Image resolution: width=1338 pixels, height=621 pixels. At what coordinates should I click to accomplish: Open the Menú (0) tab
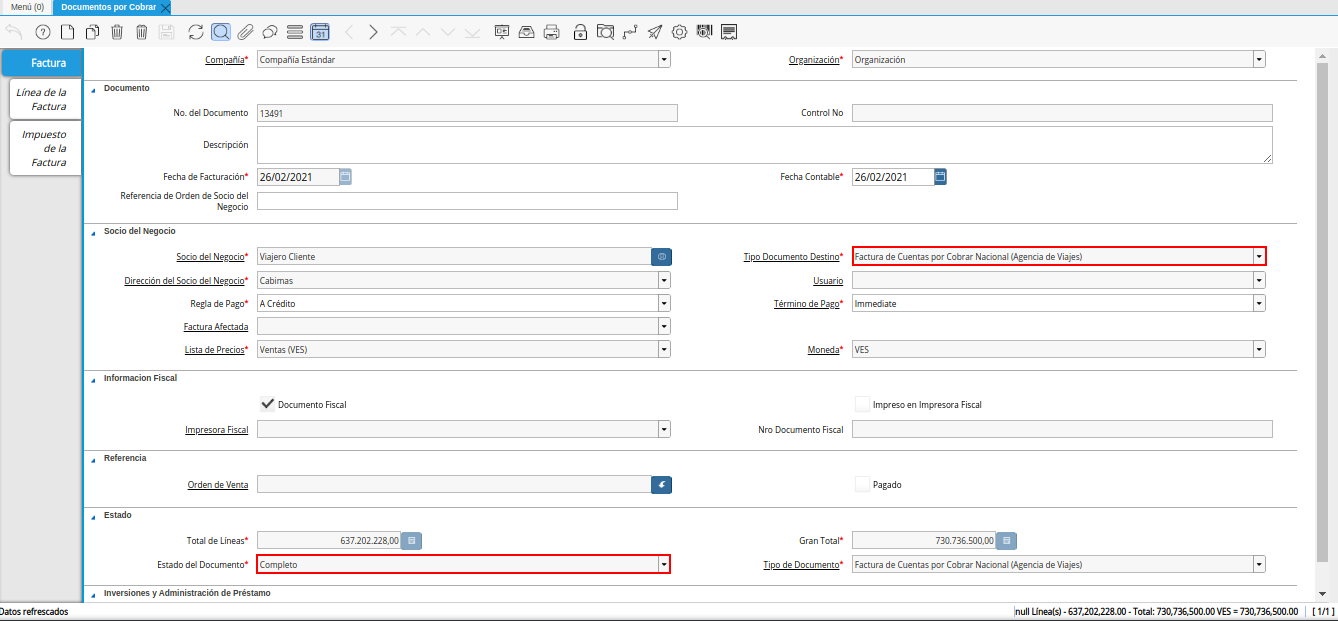tap(27, 7)
